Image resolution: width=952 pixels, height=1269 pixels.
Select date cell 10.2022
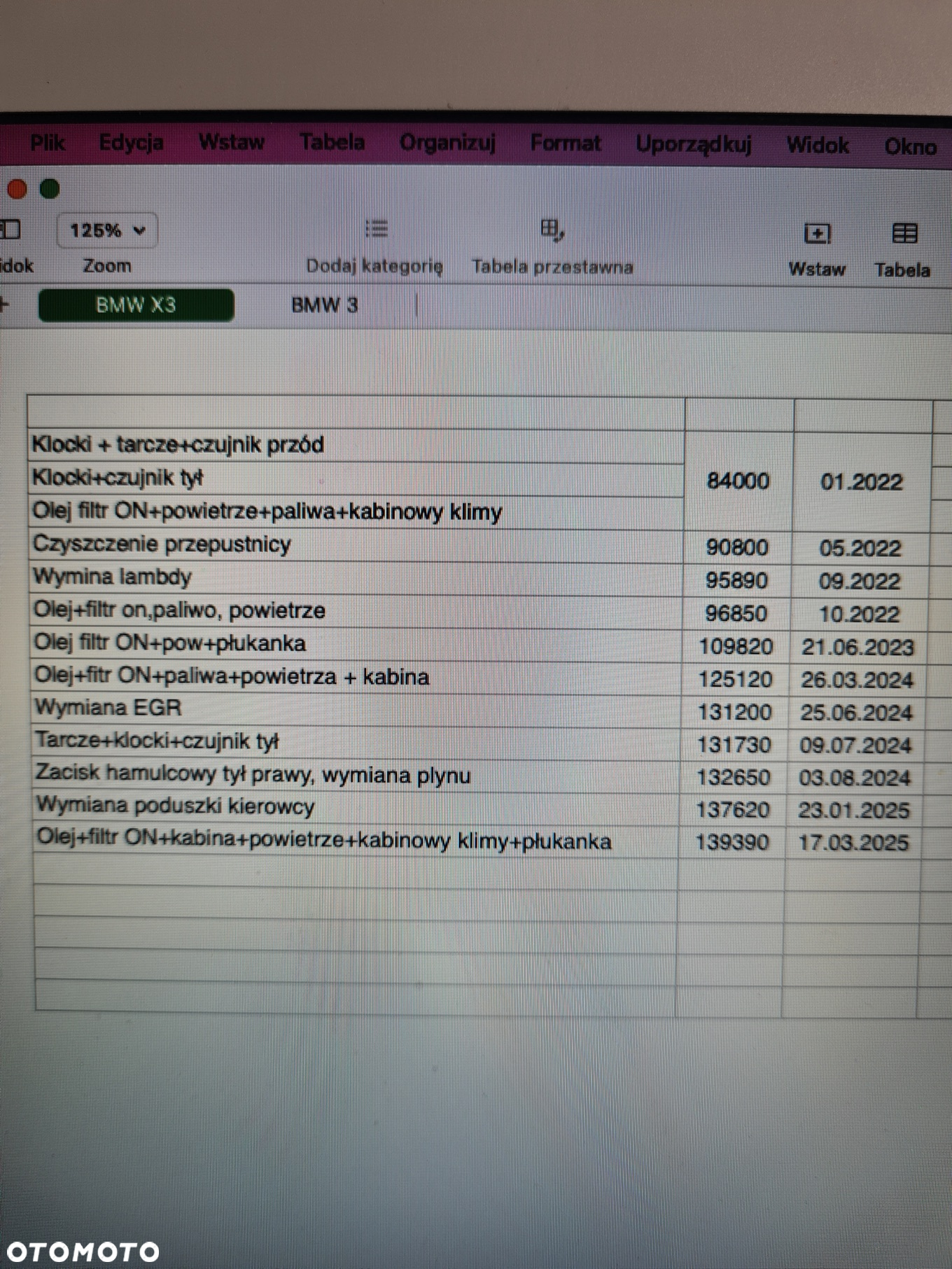click(x=858, y=614)
